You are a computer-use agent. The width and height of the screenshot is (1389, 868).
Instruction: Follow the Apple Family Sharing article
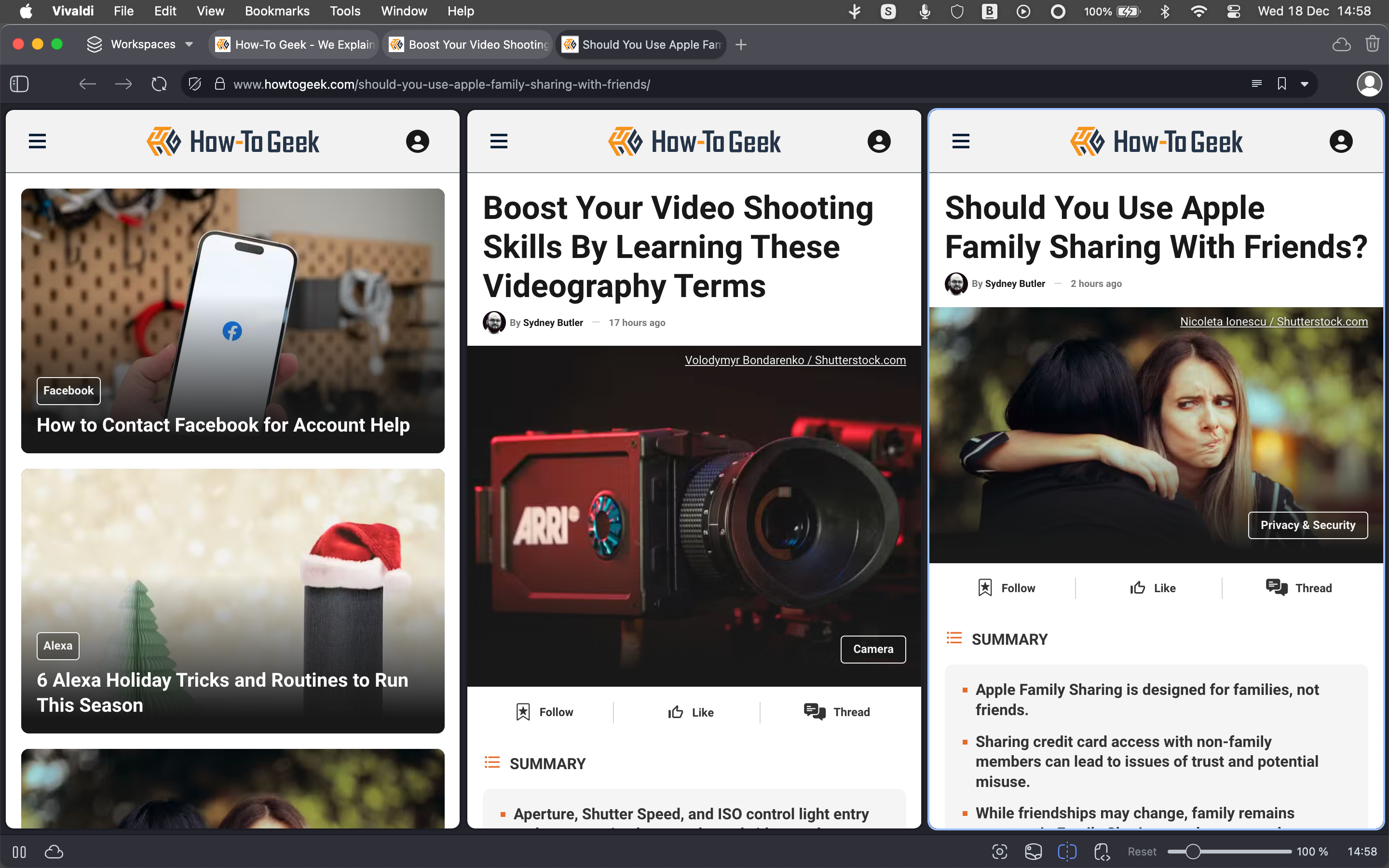1006,588
